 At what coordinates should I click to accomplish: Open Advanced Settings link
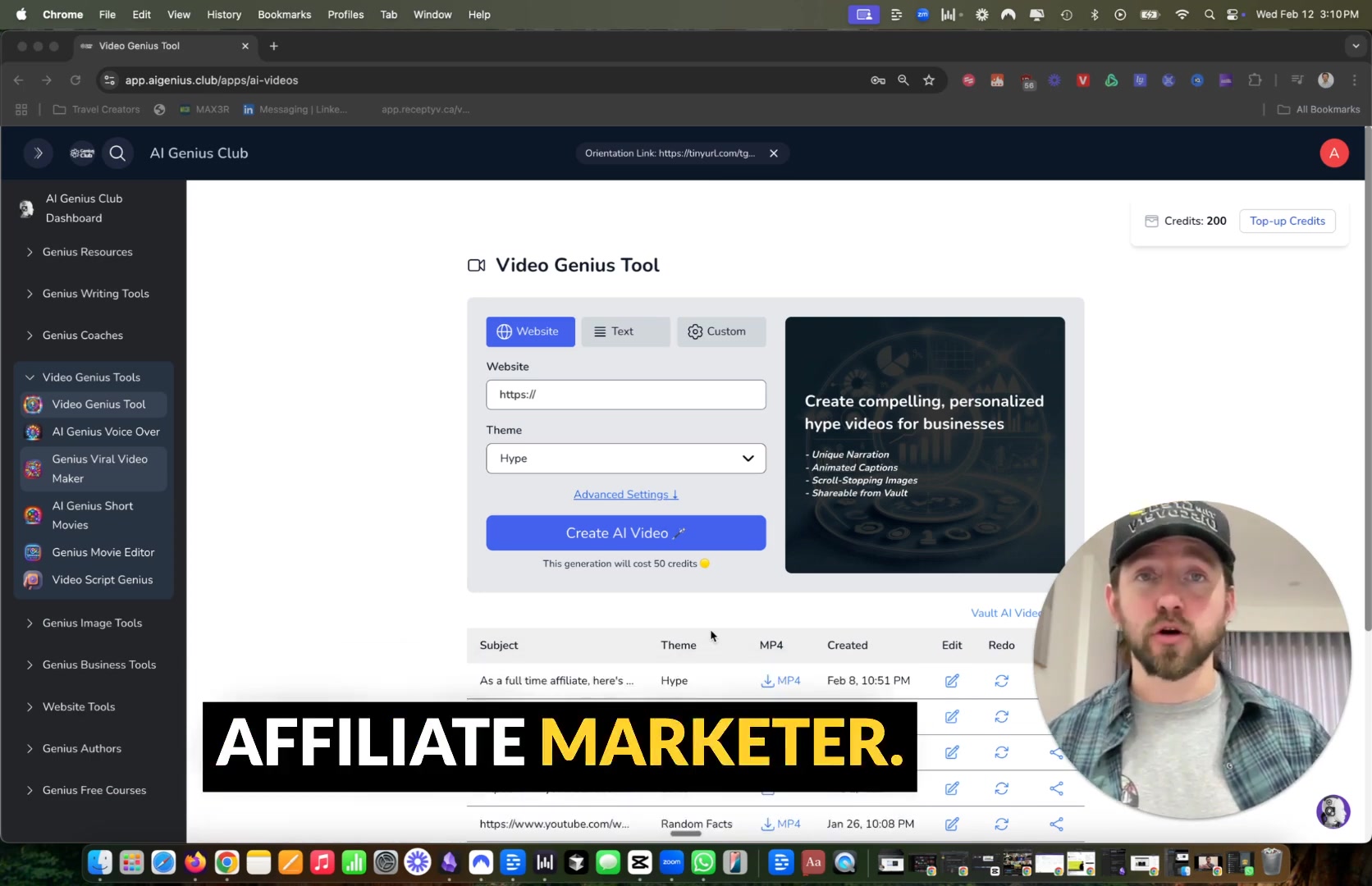pos(626,495)
